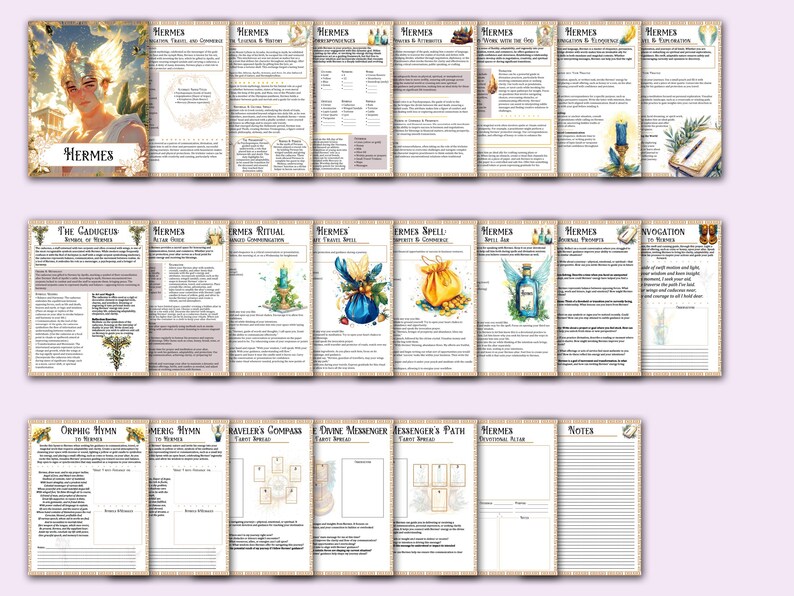The width and height of the screenshot is (794, 596).
Task: Open the Hermes Altar Guide page
Action: [x=188, y=298]
